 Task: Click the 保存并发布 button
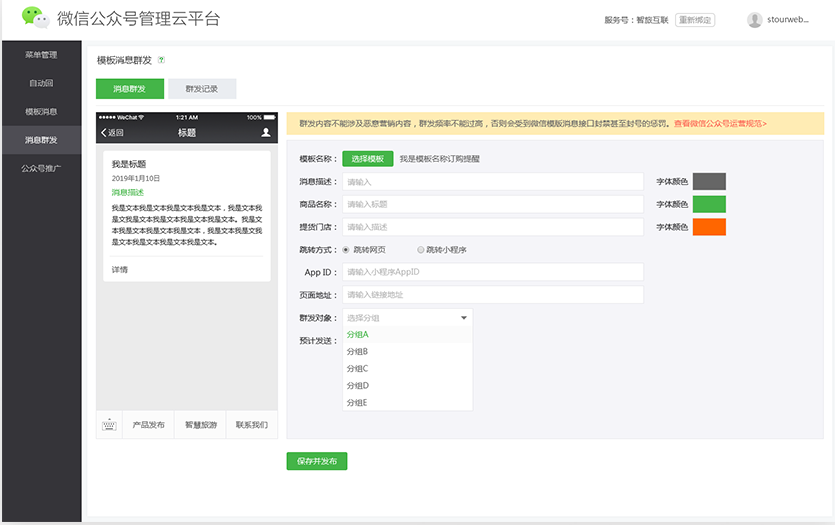[317, 461]
